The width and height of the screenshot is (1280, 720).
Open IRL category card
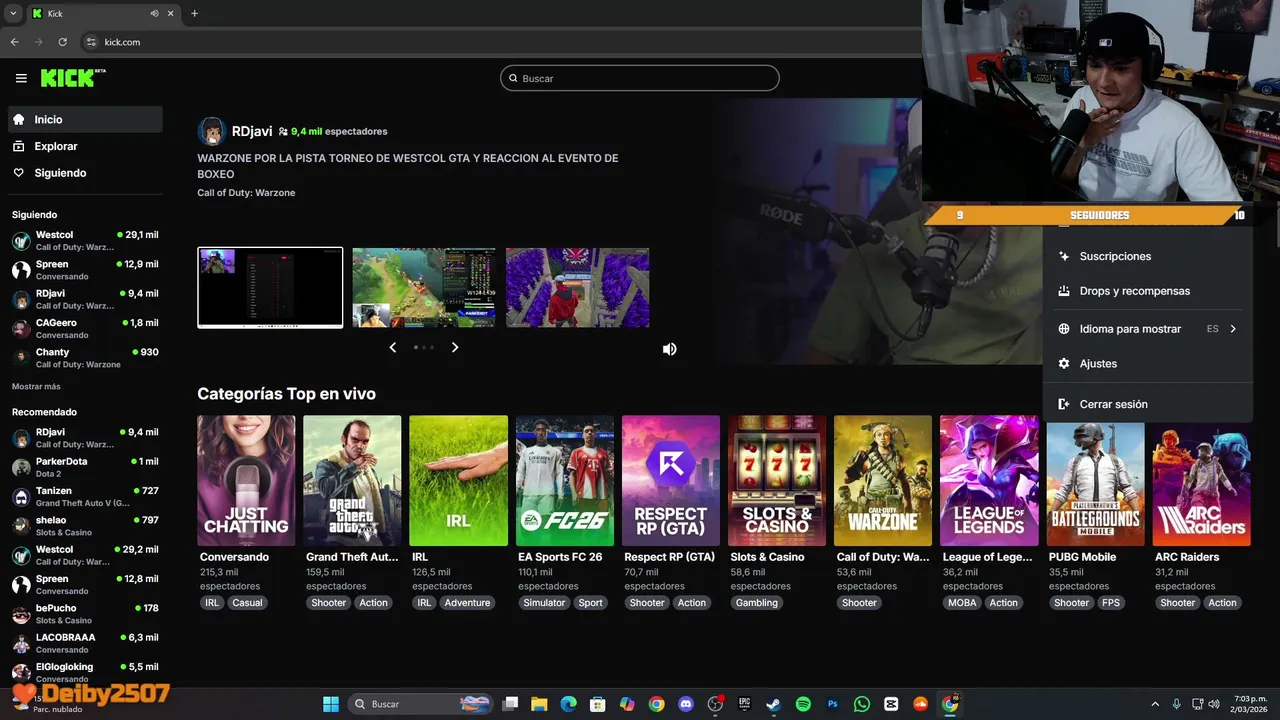(x=458, y=481)
